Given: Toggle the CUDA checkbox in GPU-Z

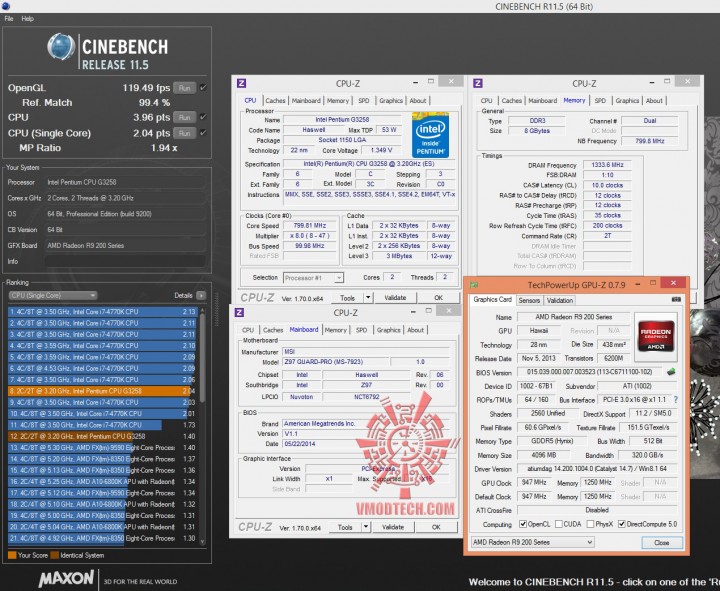Looking at the screenshot, I should coord(559,524).
